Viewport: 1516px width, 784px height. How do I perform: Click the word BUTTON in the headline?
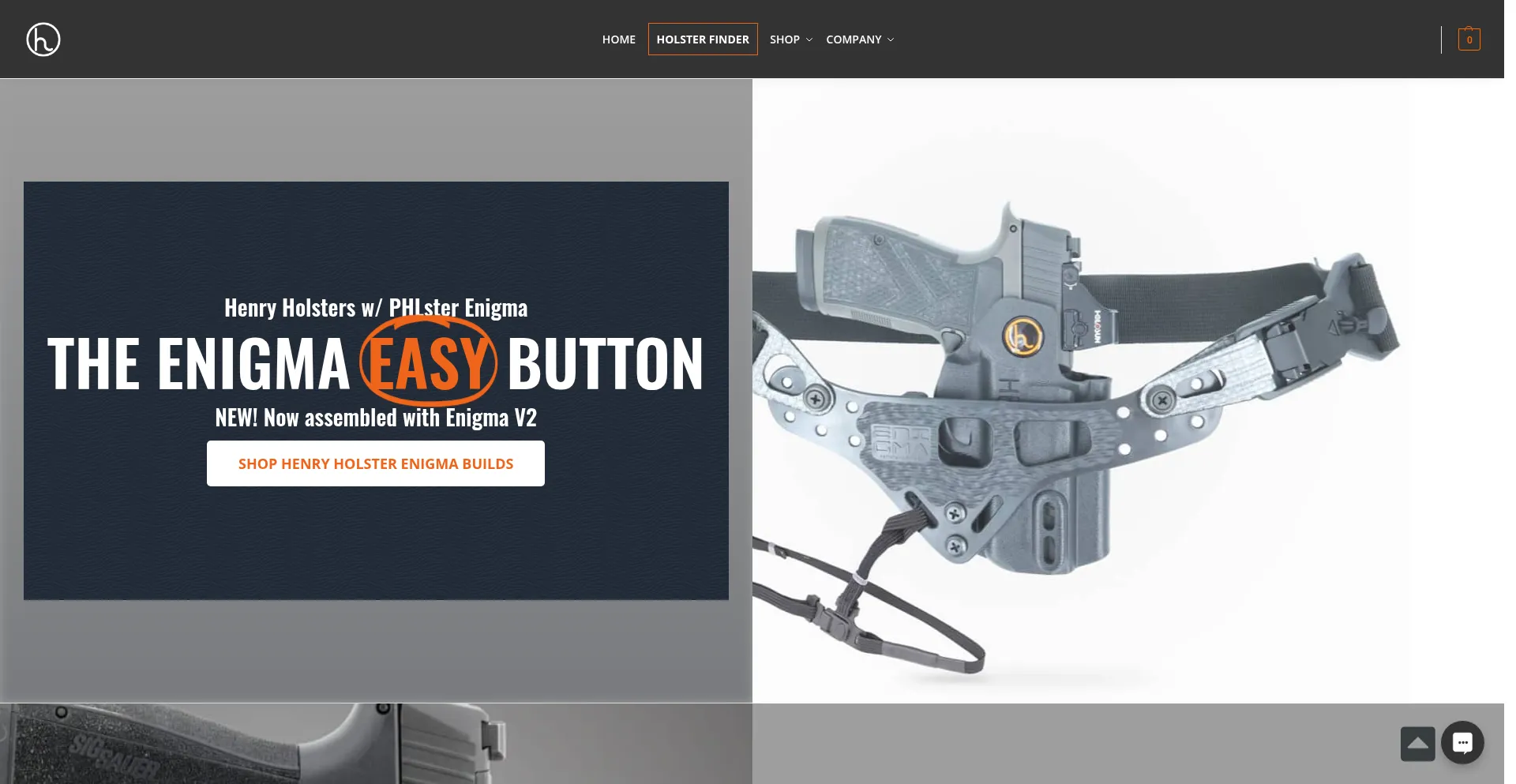point(605,364)
